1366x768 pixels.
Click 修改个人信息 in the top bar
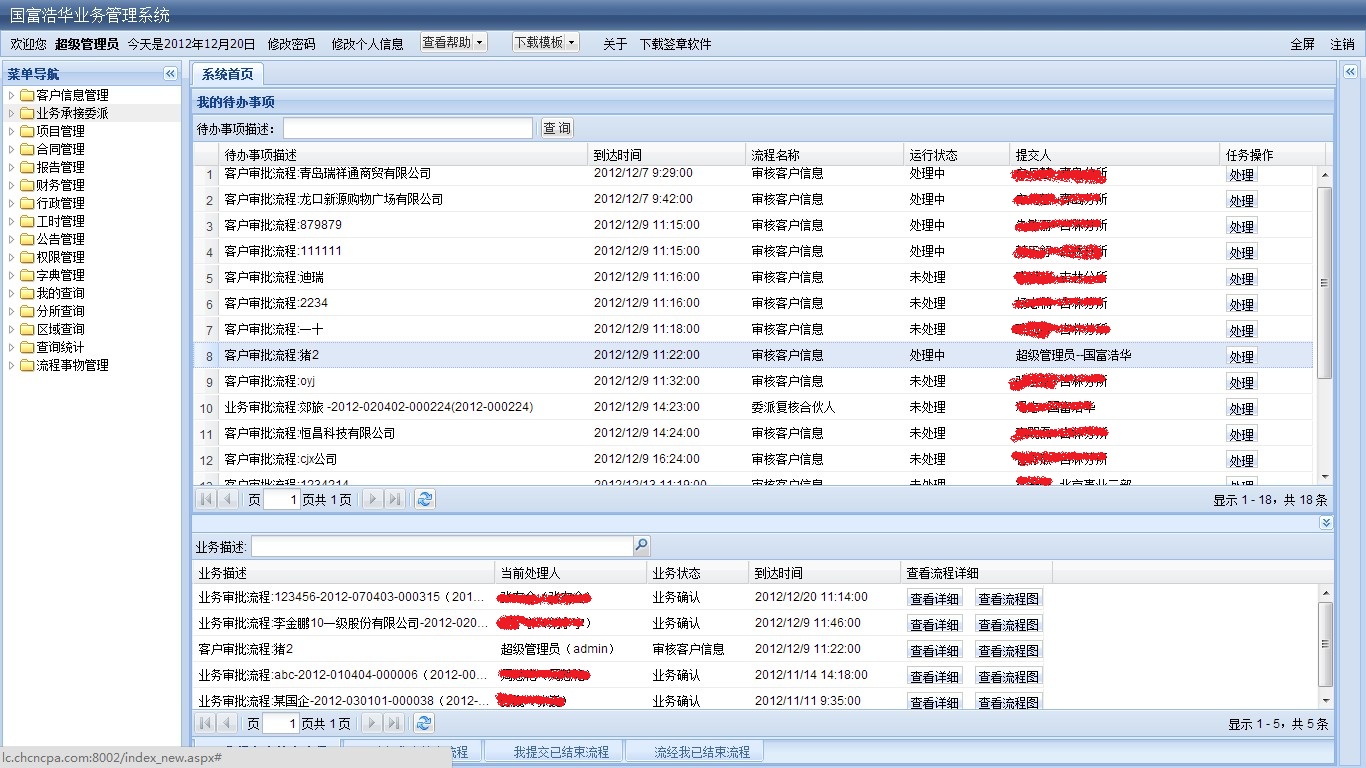[367, 44]
